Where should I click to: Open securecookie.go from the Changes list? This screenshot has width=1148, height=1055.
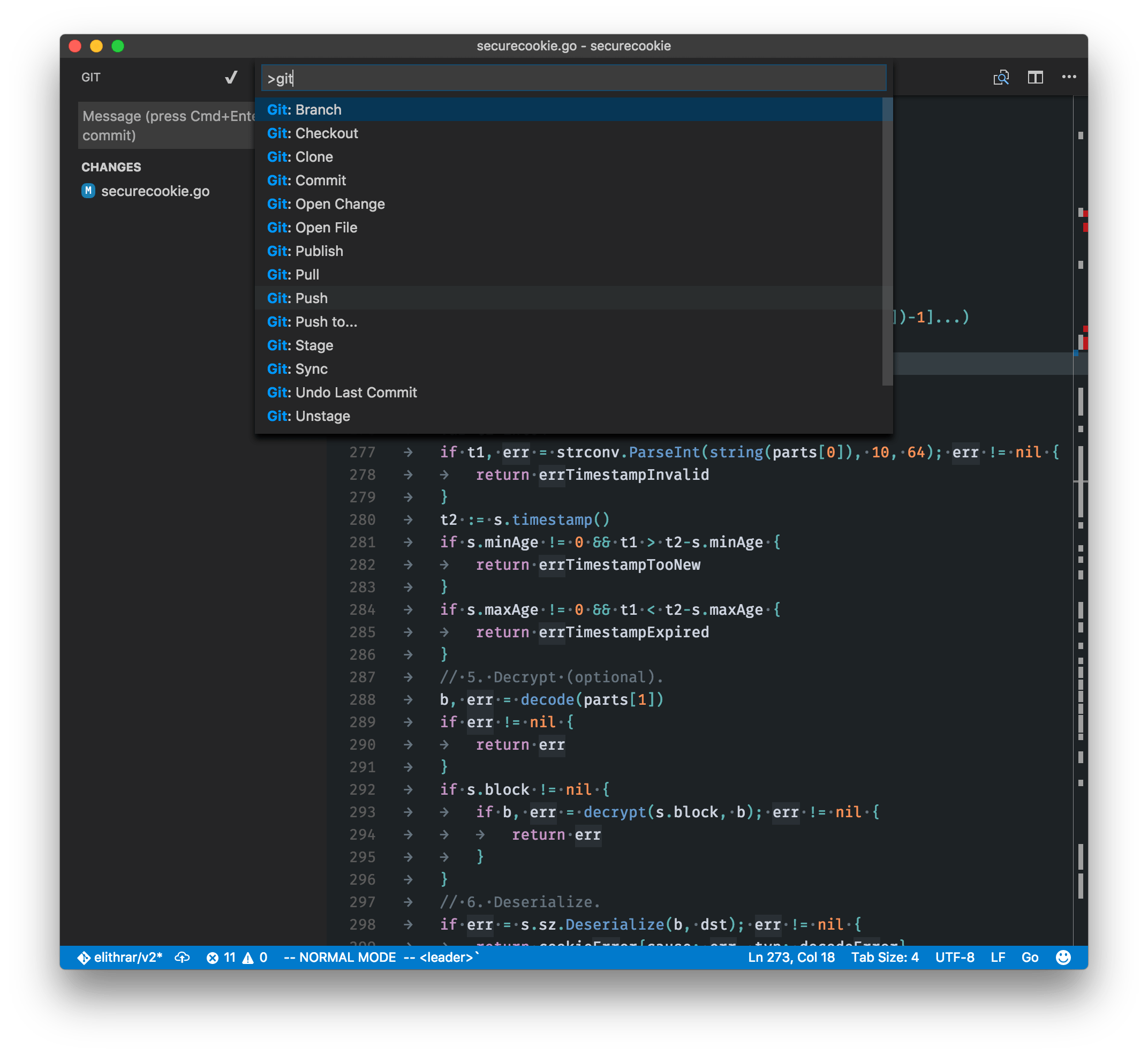[155, 191]
